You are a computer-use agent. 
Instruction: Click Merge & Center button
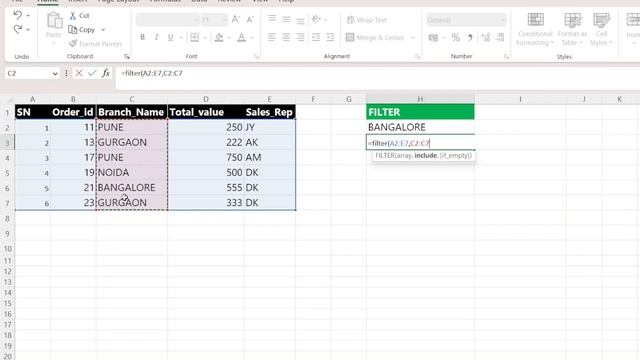(375, 38)
